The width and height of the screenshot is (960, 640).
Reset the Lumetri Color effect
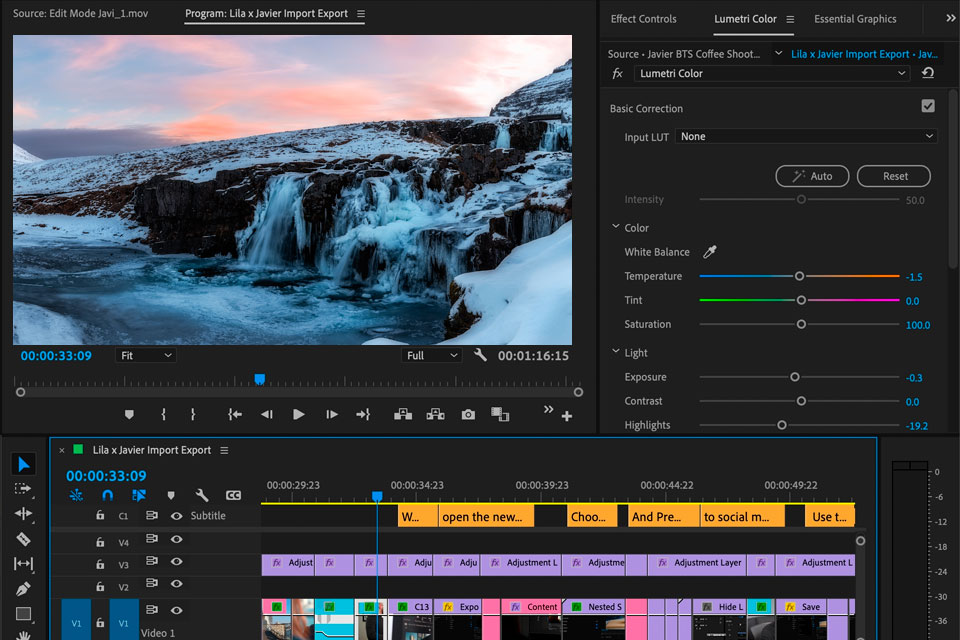click(x=928, y=73)
